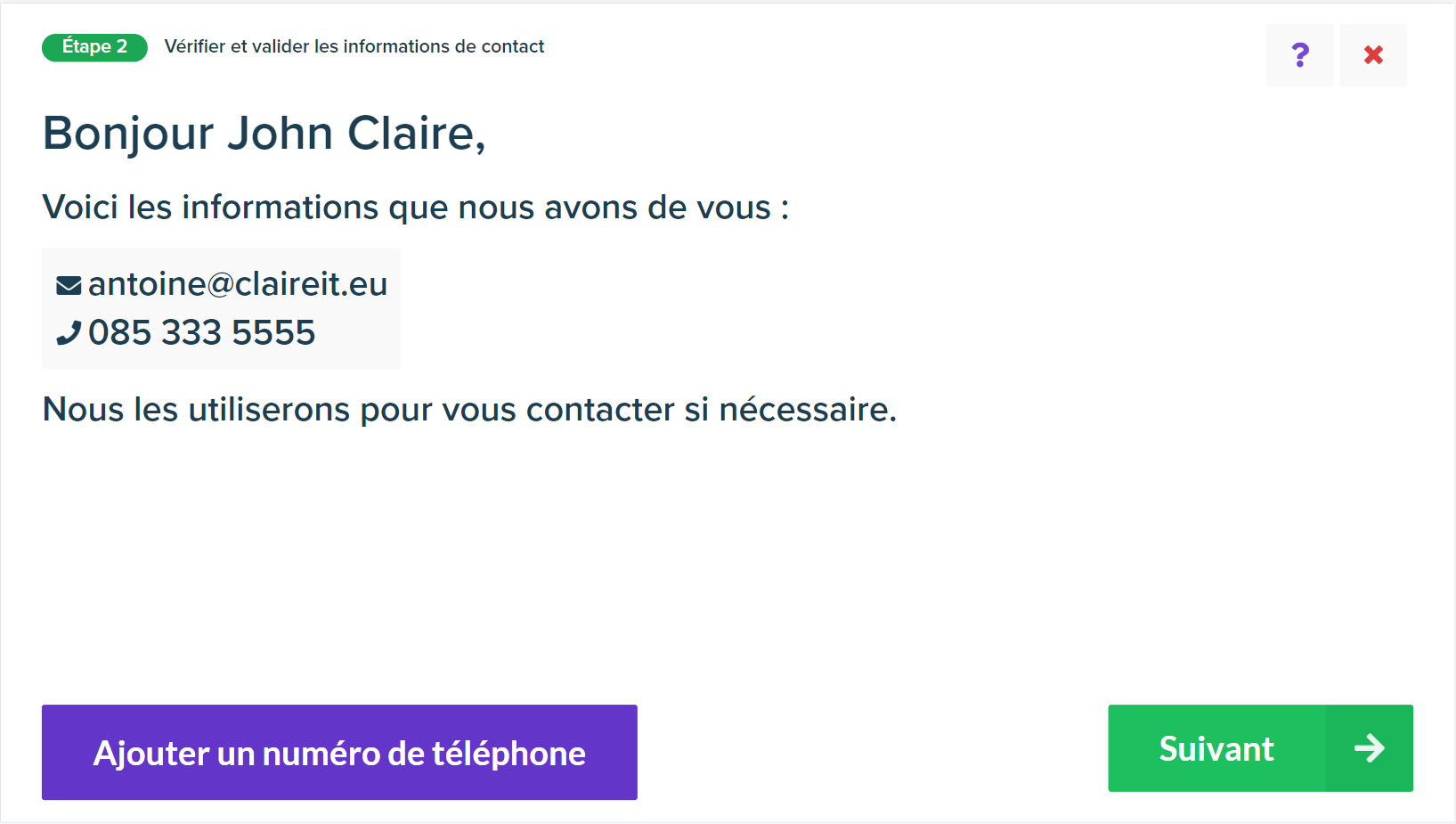Click the word téléphone on the purple button

click(508, 754)
